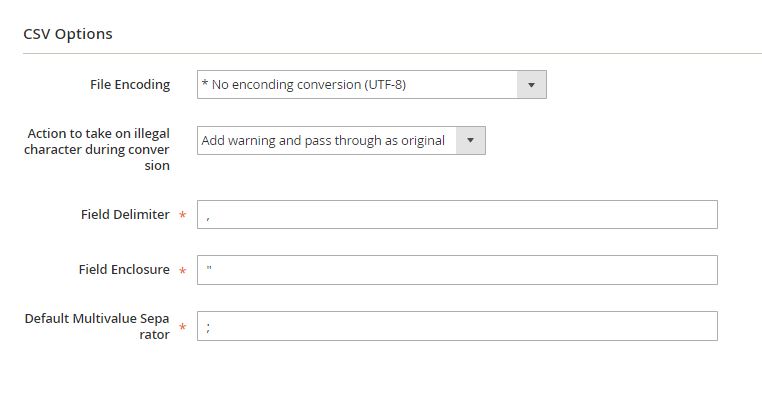Viewport: 762px width, 407px height.
Task: Click 'Add warning and pass through as original' box
Action: [x=341, y=141]
